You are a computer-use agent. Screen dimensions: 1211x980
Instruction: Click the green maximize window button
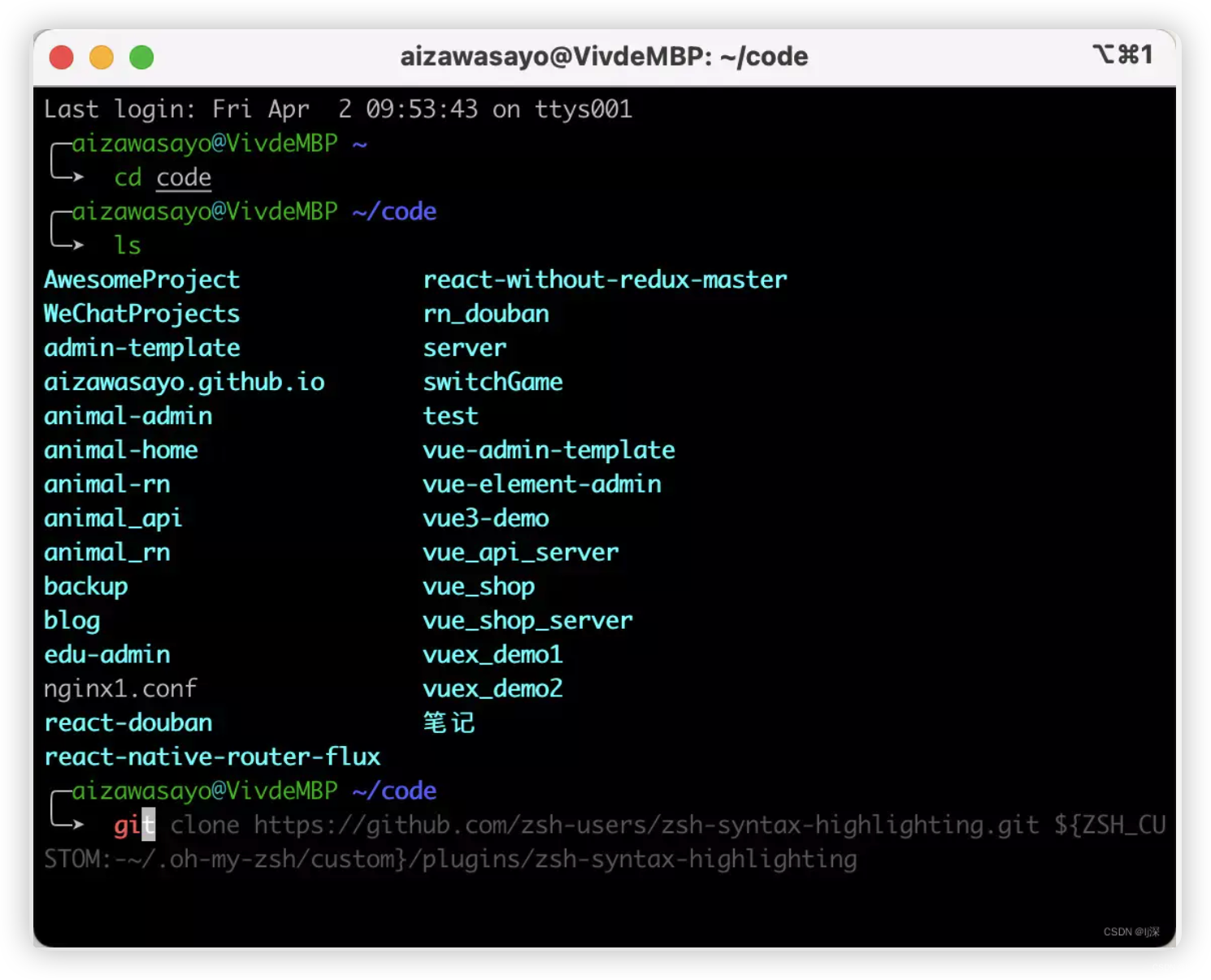pyautogui.click(x=141, y=58)
